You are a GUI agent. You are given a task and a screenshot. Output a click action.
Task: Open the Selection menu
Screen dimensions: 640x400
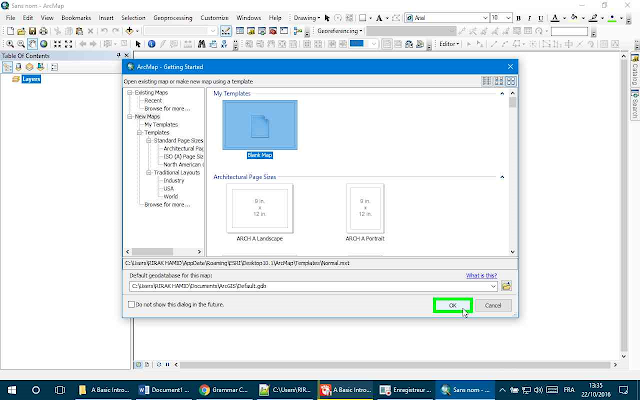tap(133, 18)
